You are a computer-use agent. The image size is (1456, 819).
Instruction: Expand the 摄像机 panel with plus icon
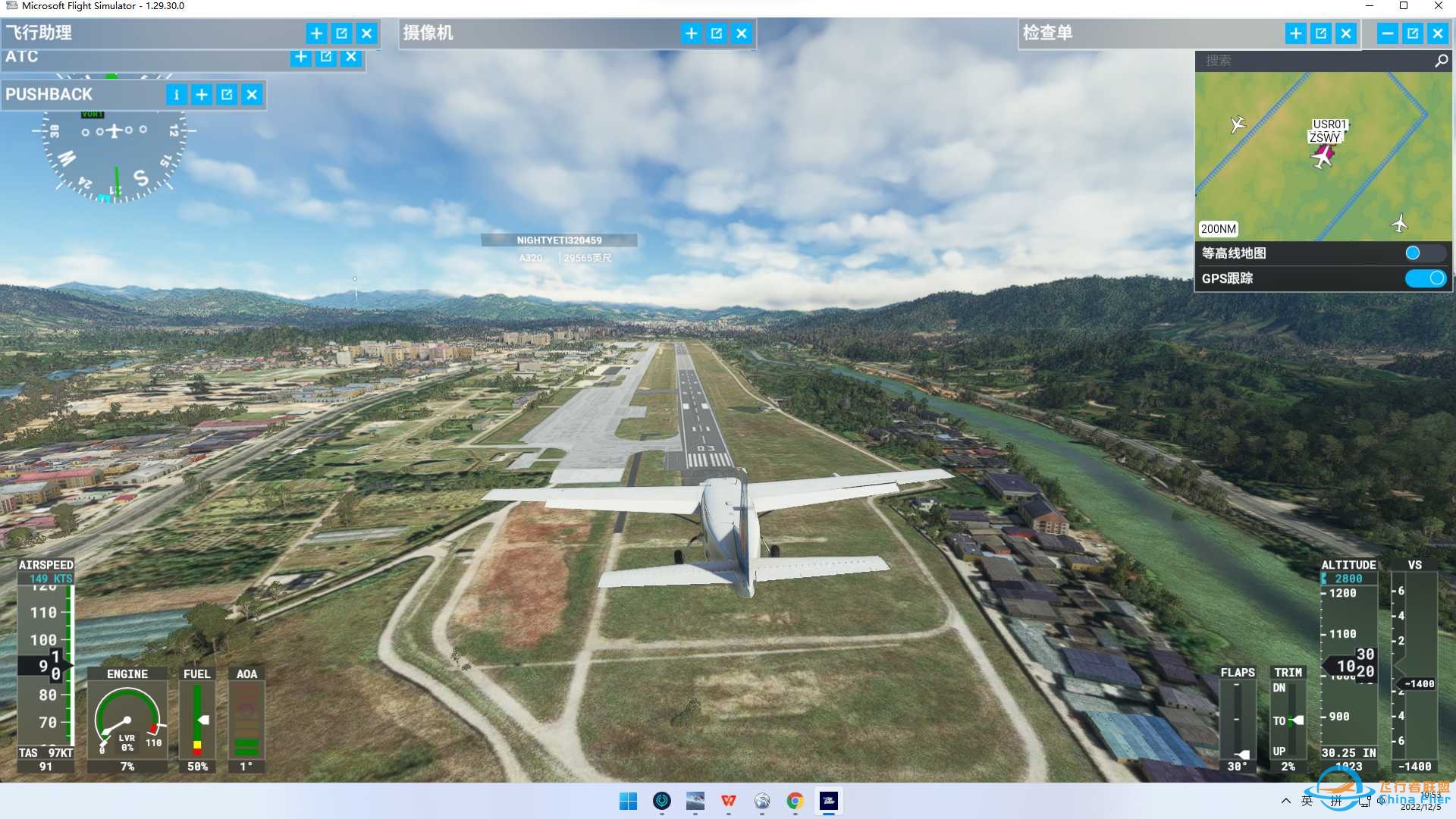click(x=692, y=33)
